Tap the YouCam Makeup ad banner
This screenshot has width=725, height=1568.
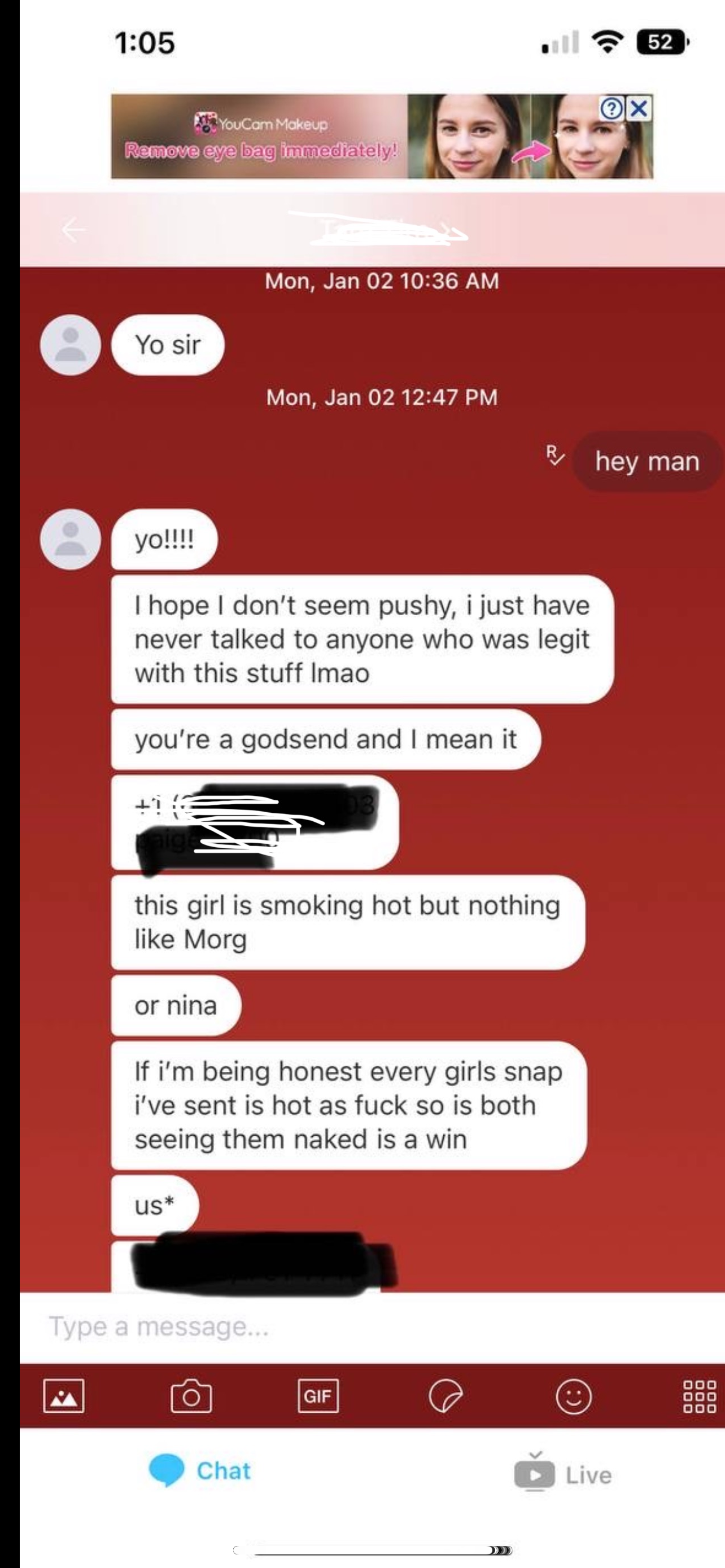(382, 137)
